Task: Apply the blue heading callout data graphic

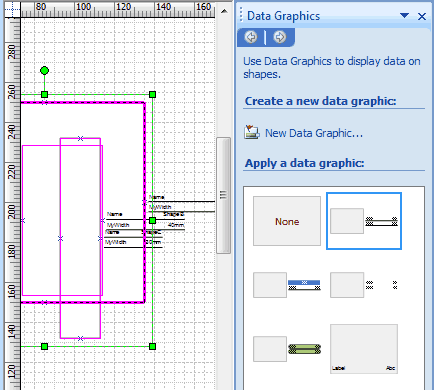Action: pyautogui.click(x=287, y=285)
